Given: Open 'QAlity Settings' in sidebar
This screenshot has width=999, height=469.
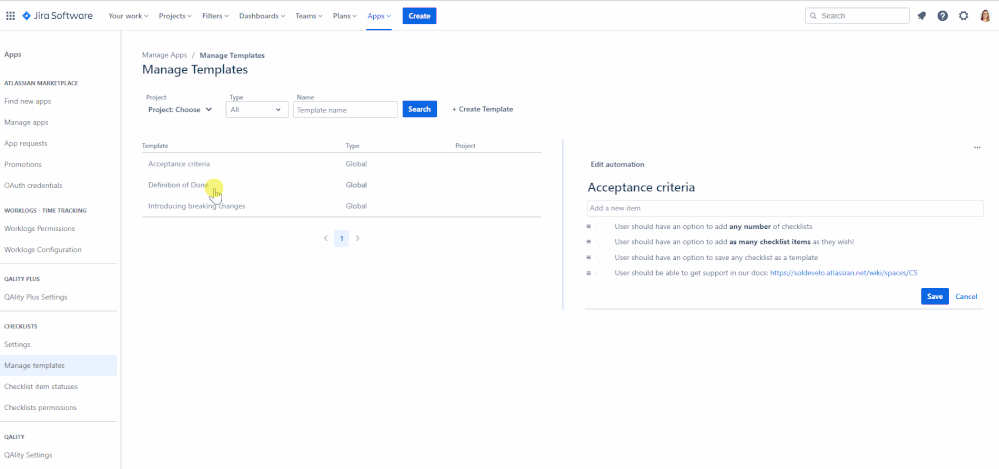Looking at the screenshot, I should click(x=28, y=455).
